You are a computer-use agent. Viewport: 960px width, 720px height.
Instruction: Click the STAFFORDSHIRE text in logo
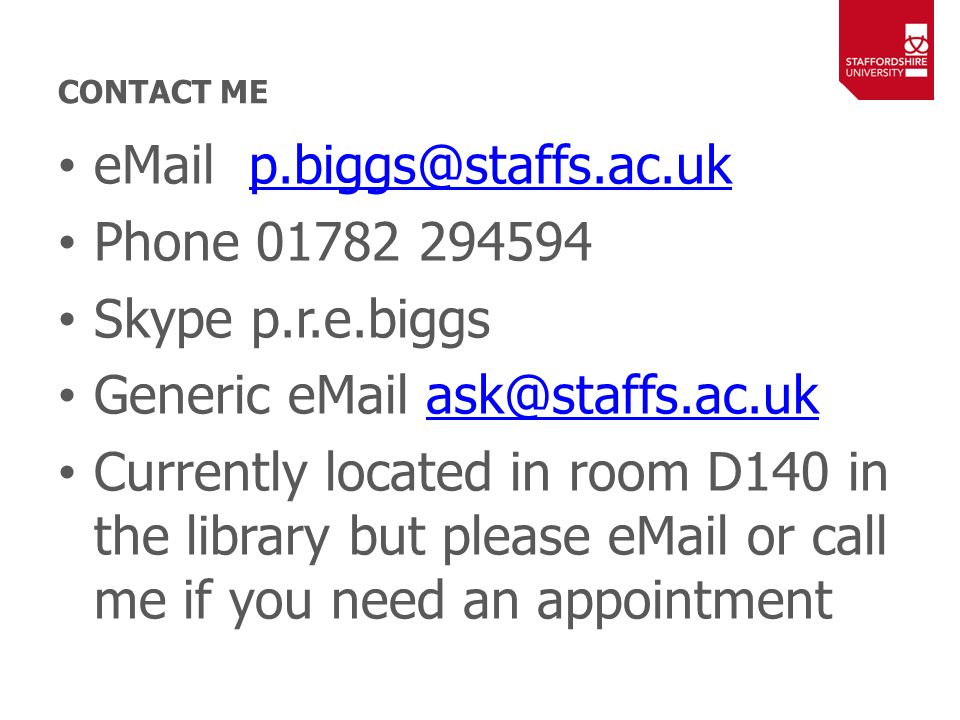[886, 61]
